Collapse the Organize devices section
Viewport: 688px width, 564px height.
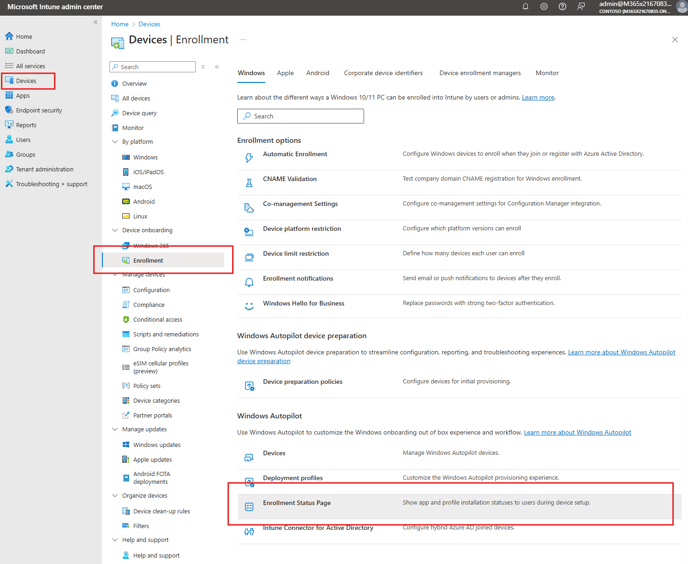tap(115, 495)
